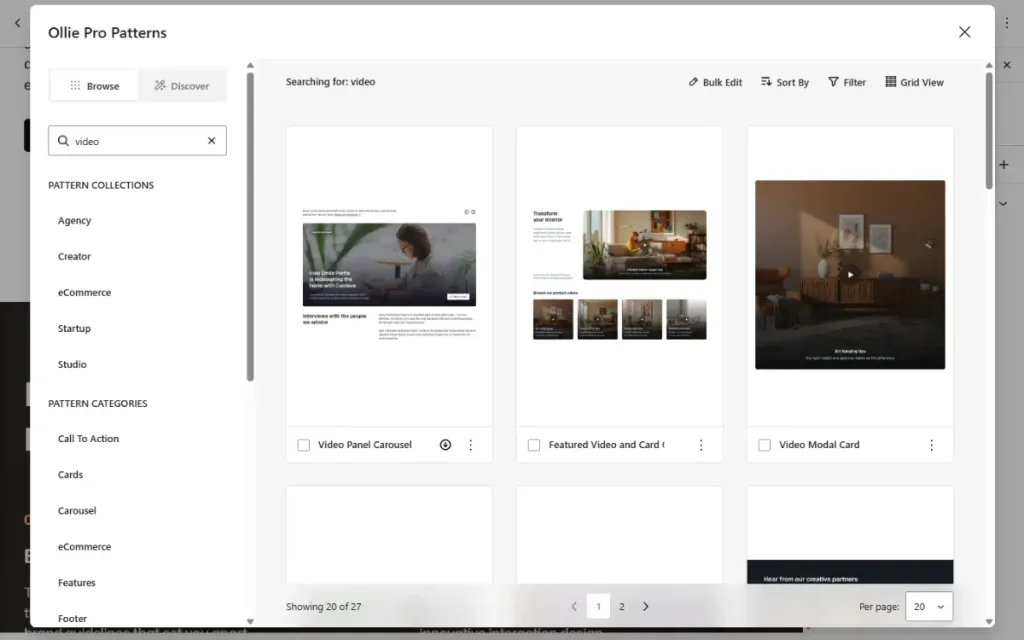
Task: Open the Agency pattern collection
Action: [x=74, y=221]
